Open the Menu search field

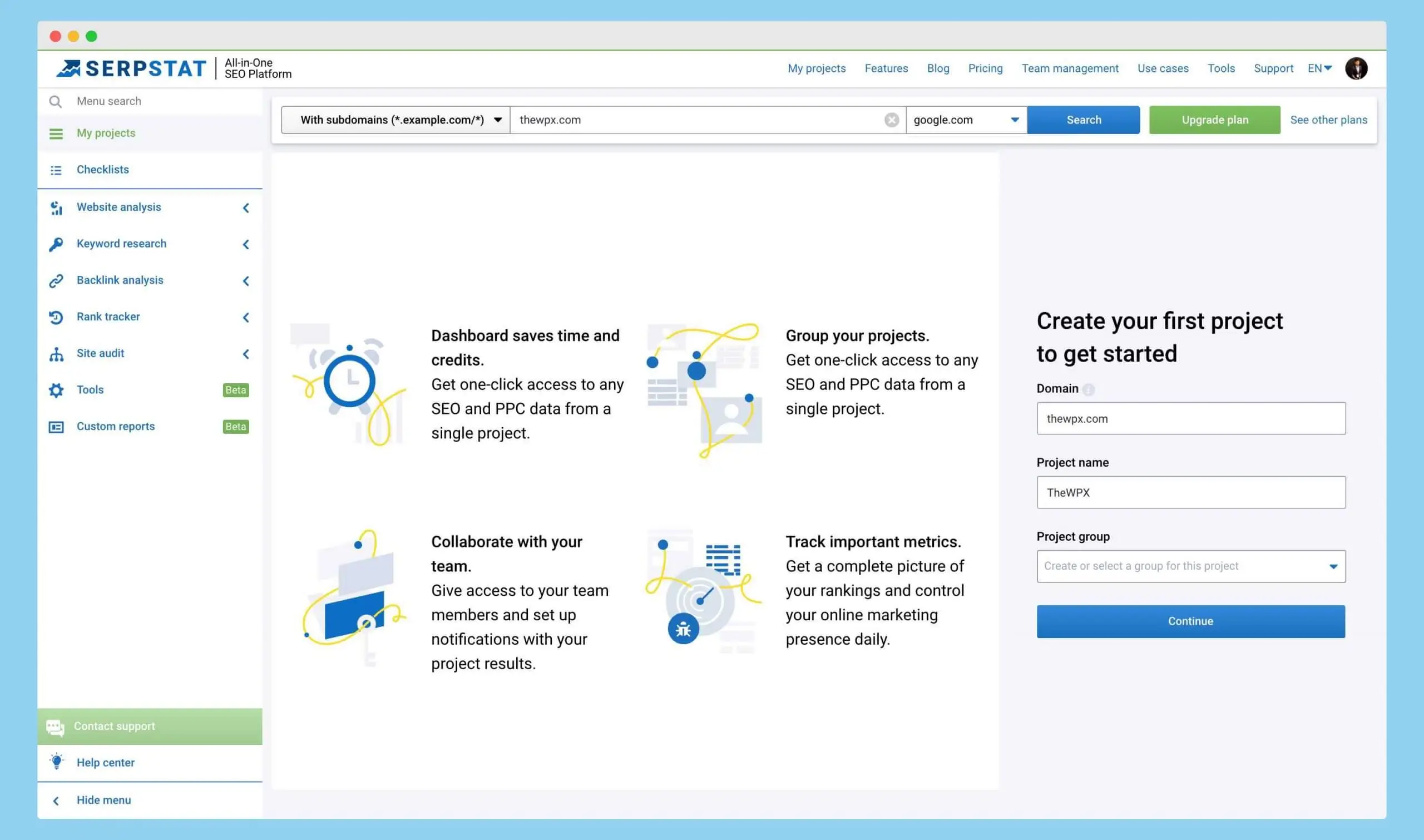click(x=108, y=101)
